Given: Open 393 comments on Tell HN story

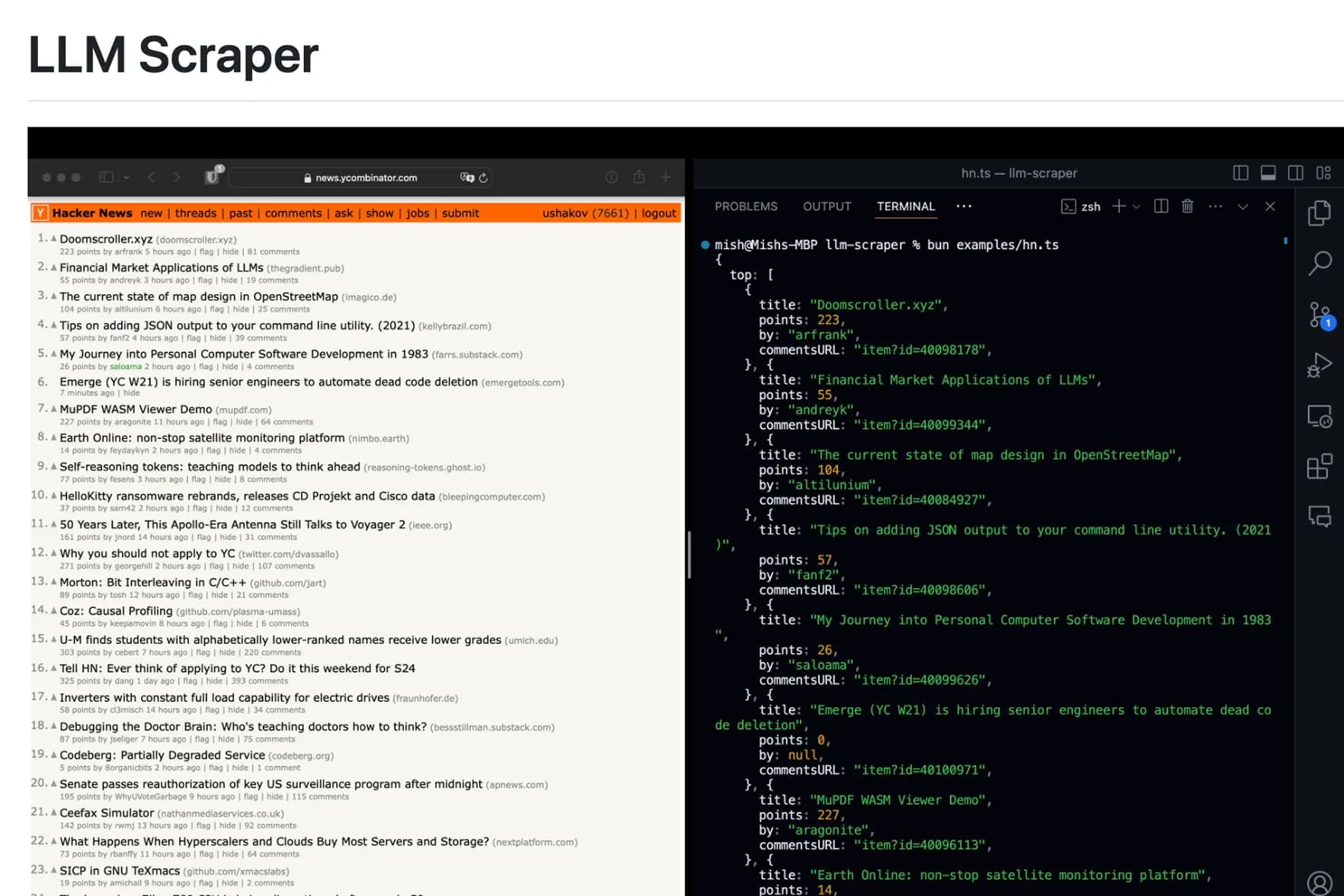Looking at the screenshot, I should tap(260, 681).
